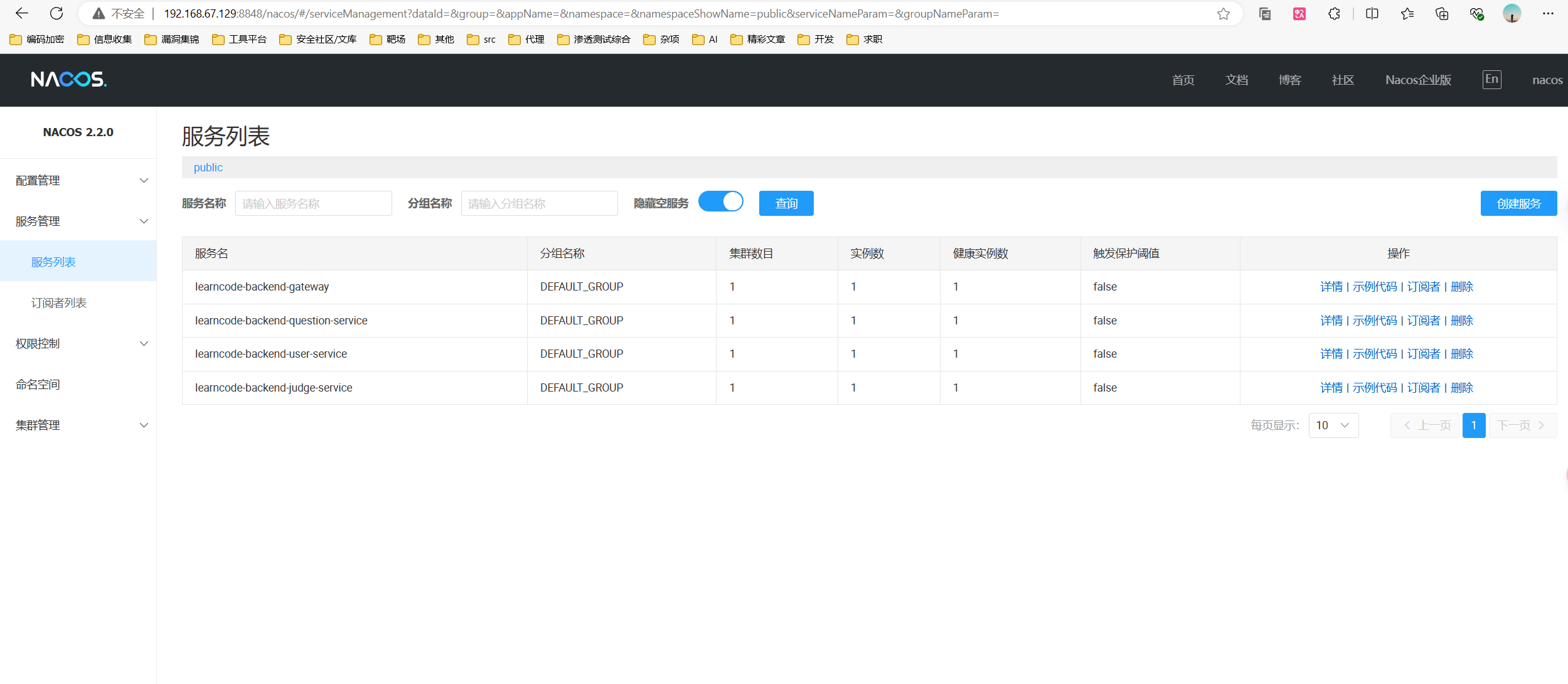
Task: Open 示例代码 for learncode-backend-question-service
Action: [1375, 321]
